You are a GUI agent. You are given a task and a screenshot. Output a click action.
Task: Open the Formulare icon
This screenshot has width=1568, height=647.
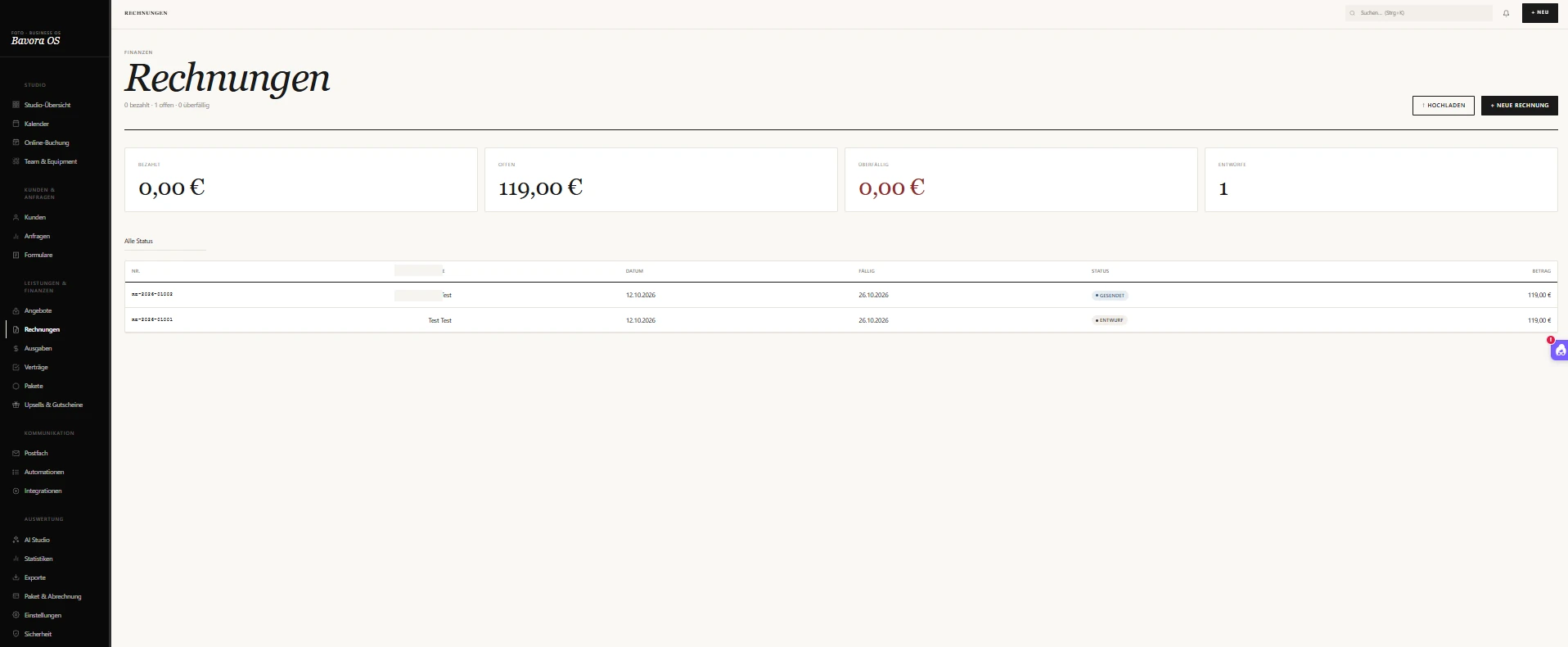coord(16,255)
